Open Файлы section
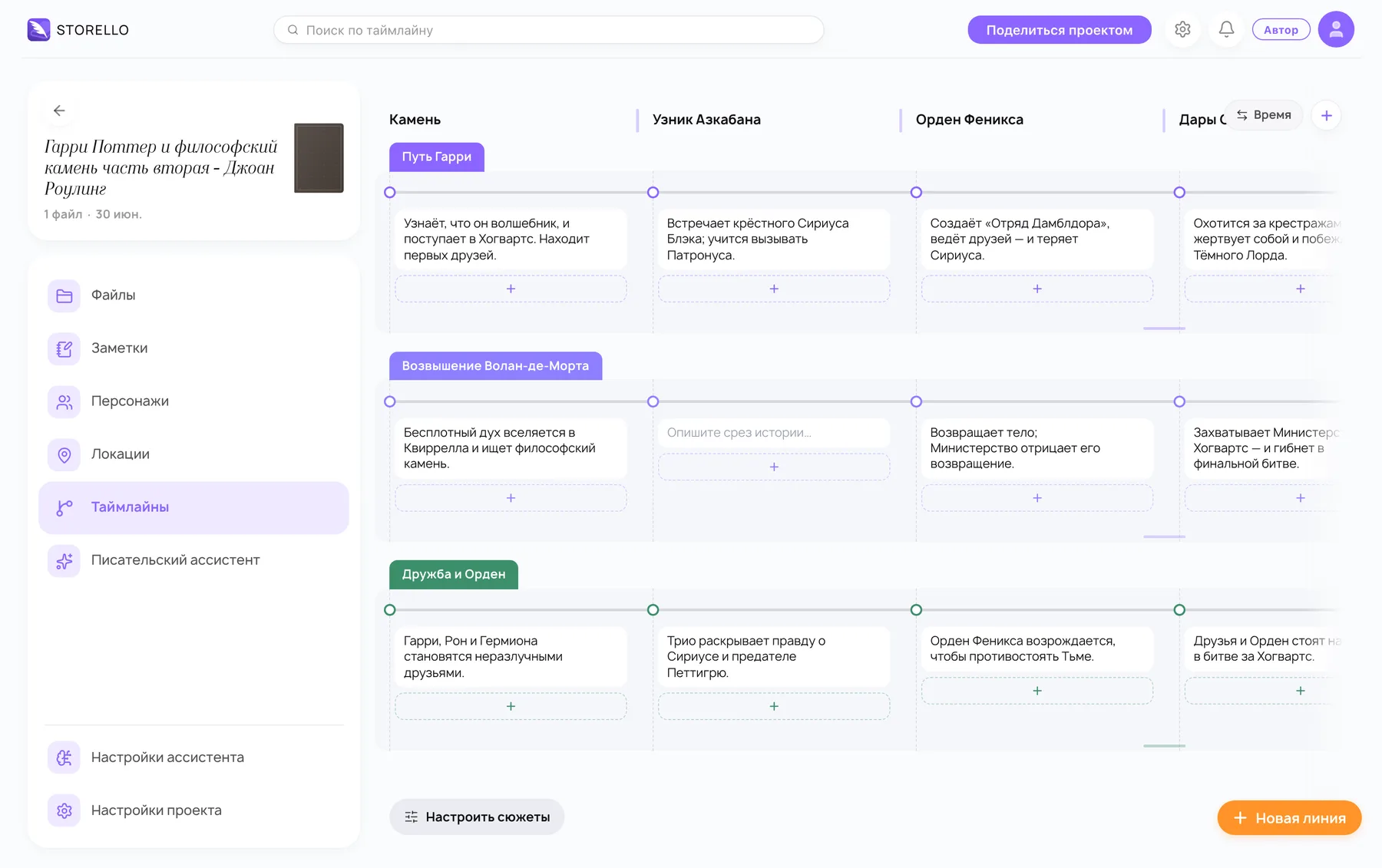1382x868 pixels. pos(193,295)
